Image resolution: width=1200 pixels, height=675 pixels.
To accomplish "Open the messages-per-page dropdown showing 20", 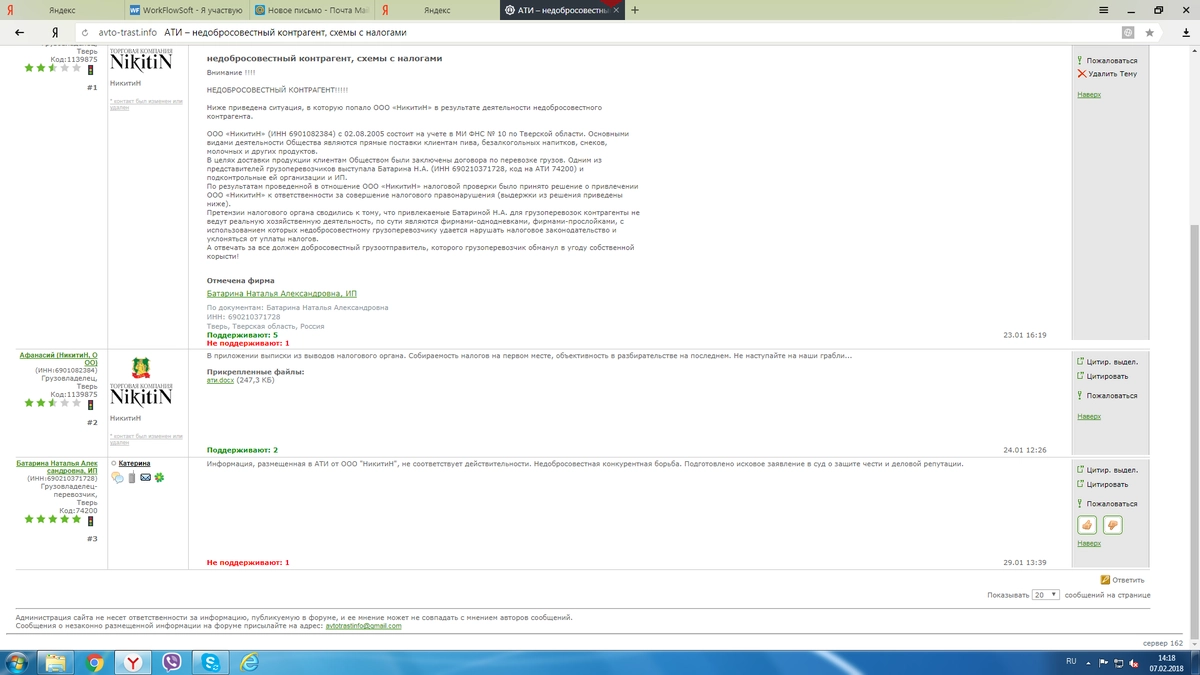I will point(1046,594).
